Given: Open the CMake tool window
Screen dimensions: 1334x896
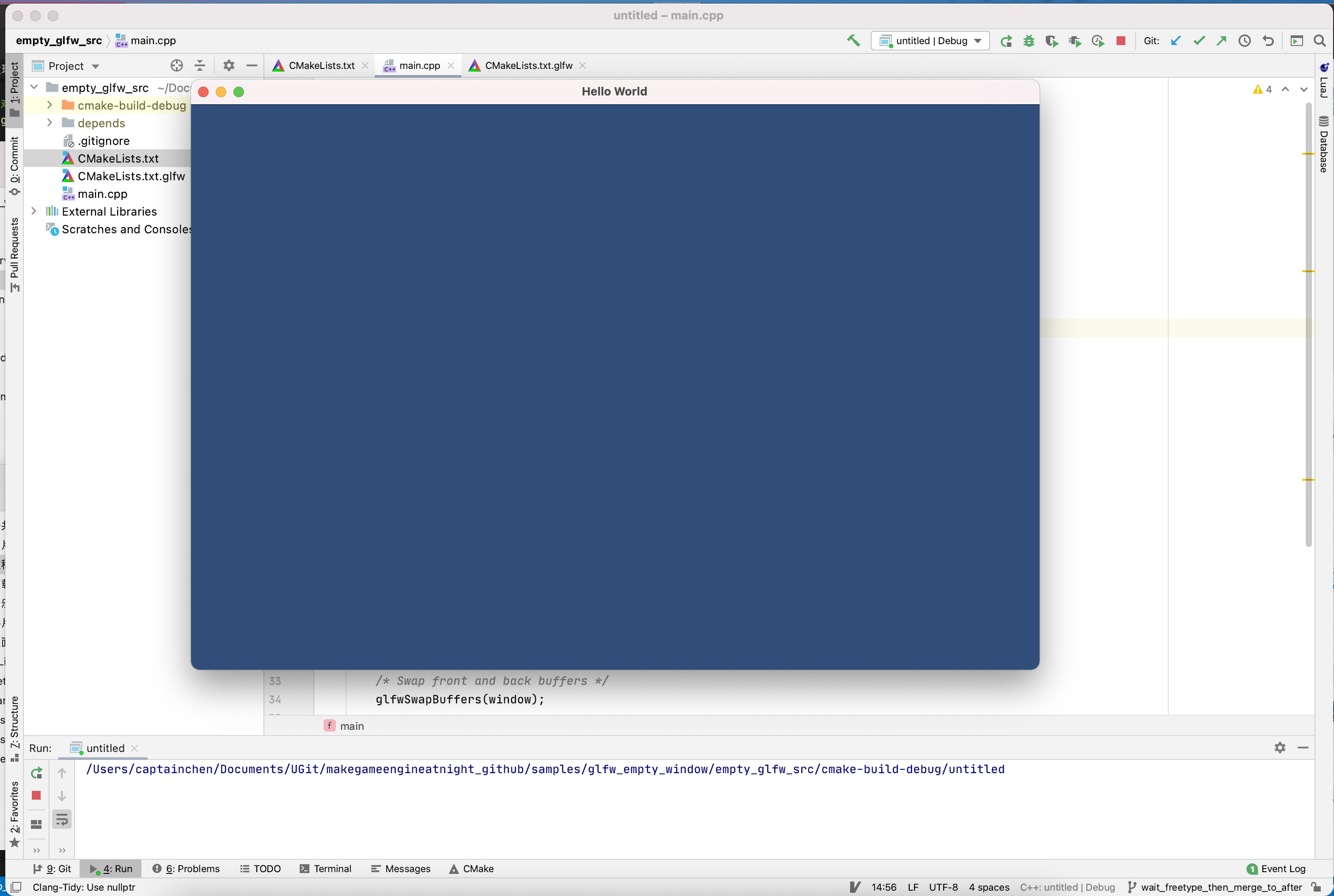Looking at the screenshot, I should click(471, 869).
